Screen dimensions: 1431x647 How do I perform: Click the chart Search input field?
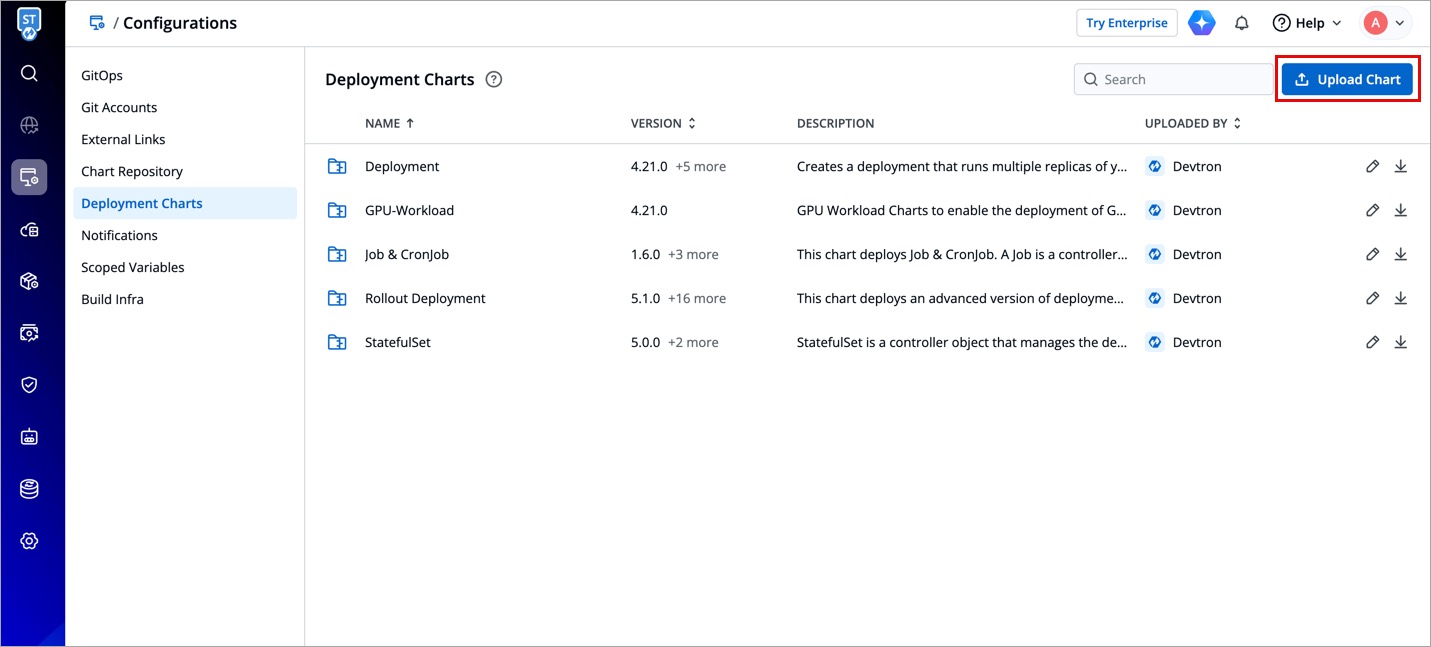pos(1182,80)
